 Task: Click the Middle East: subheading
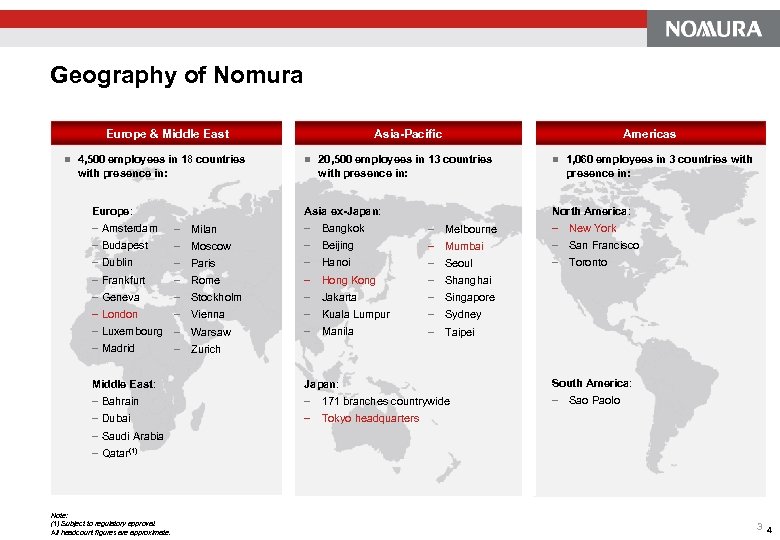click(x=123, y=384)
